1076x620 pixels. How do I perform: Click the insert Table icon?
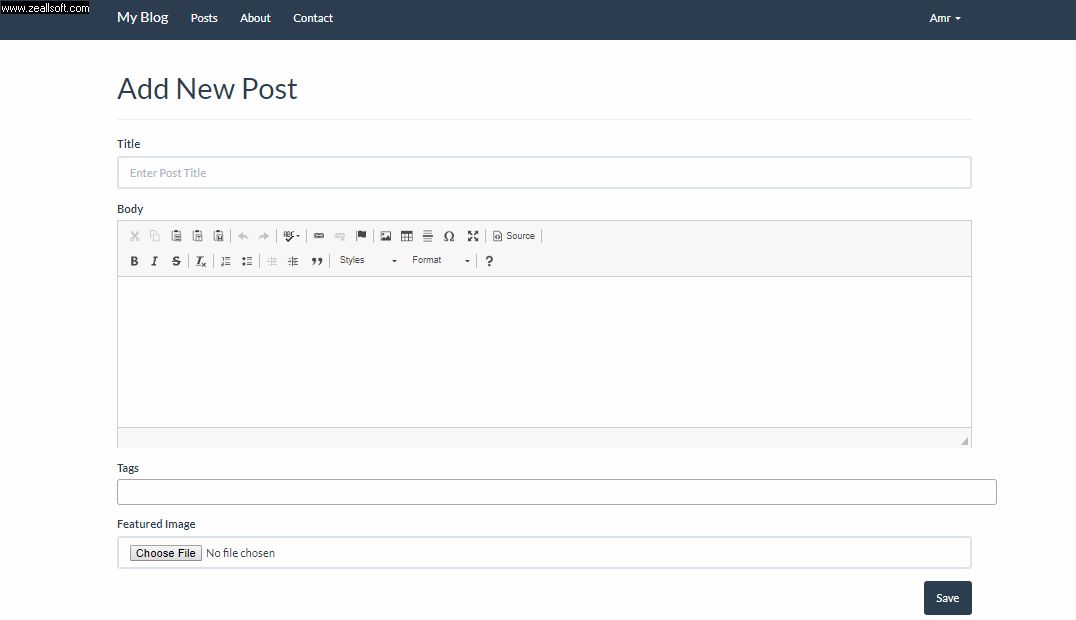click(x=407, y=236)
